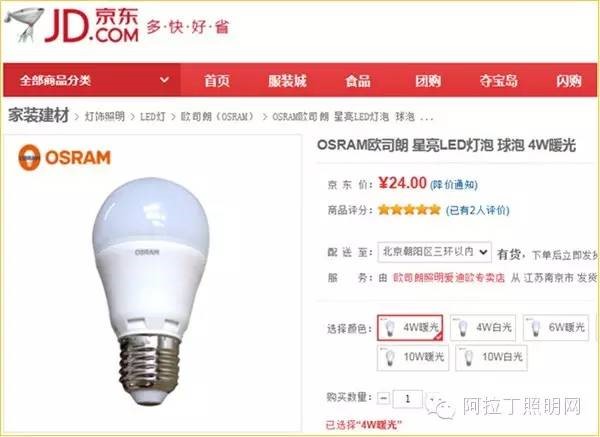Select the 4W暖光 color option

410,328
